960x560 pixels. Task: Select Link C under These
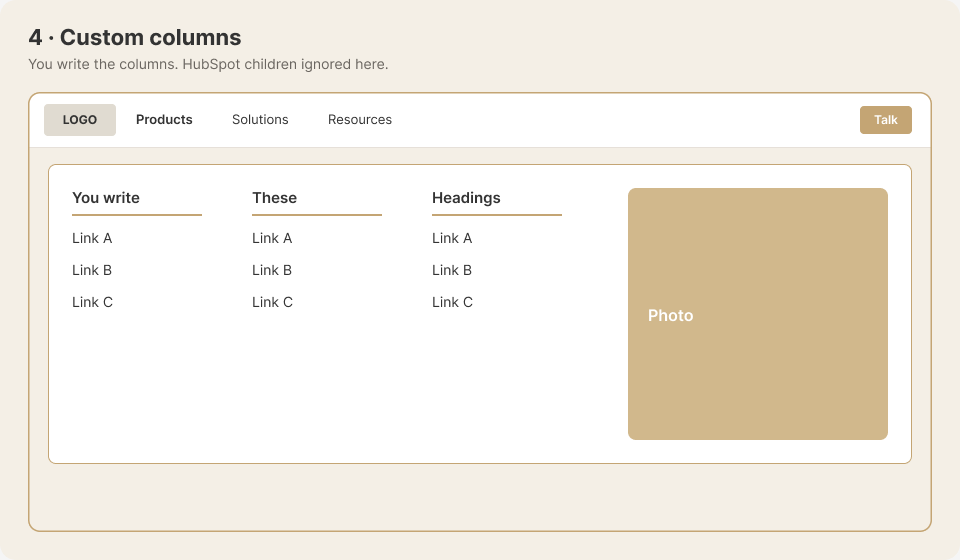pos(272,302)
